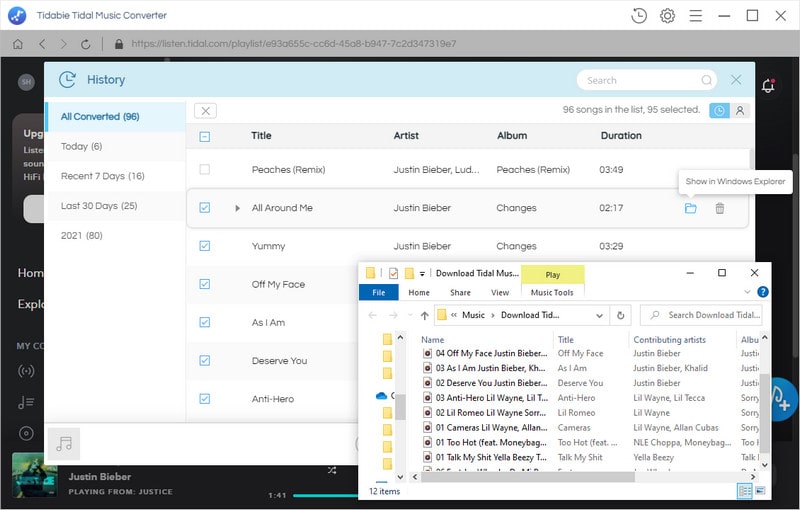The height and width of the screenshot is (510, 800).
Task: Uncheck the All Around Me checkbox
Action: [x=205, y=208]
